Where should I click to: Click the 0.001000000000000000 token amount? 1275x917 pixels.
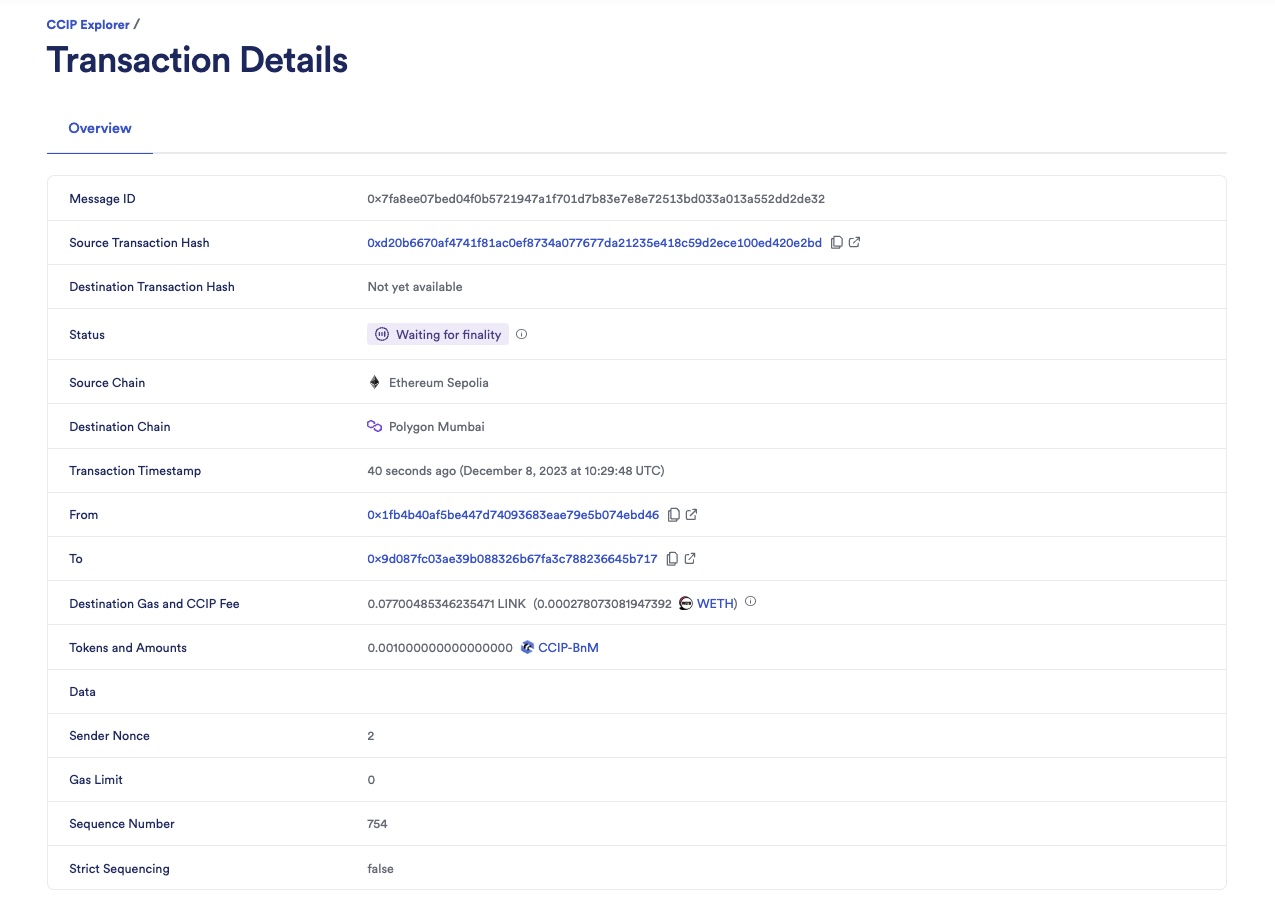point(440,648)
